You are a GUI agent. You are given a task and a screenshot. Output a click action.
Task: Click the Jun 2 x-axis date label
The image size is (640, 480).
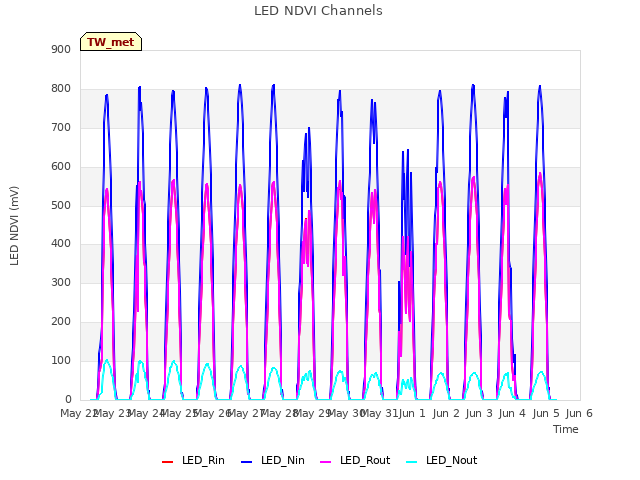click(x=446, y=413)
